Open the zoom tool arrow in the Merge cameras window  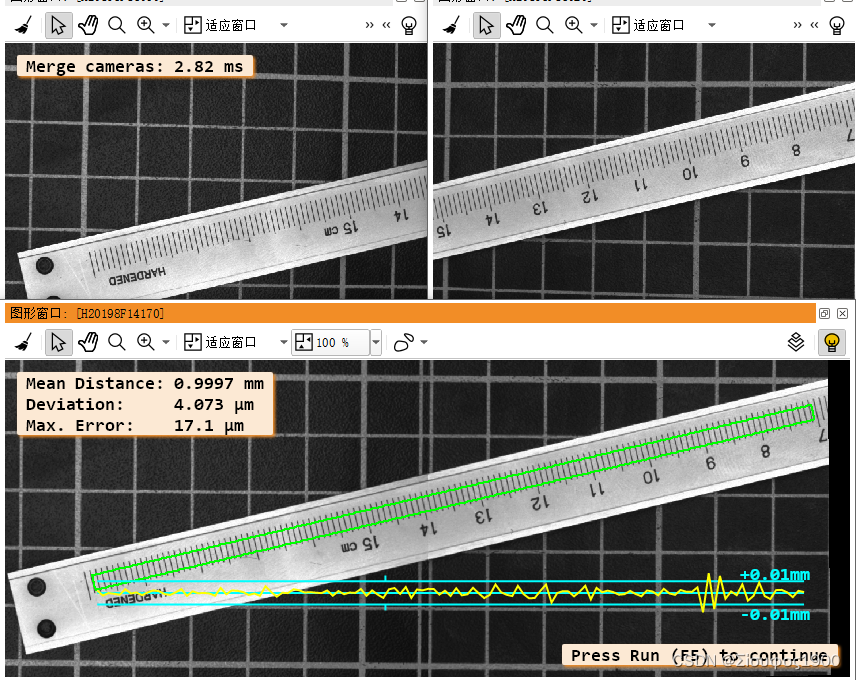pos(166,25)
